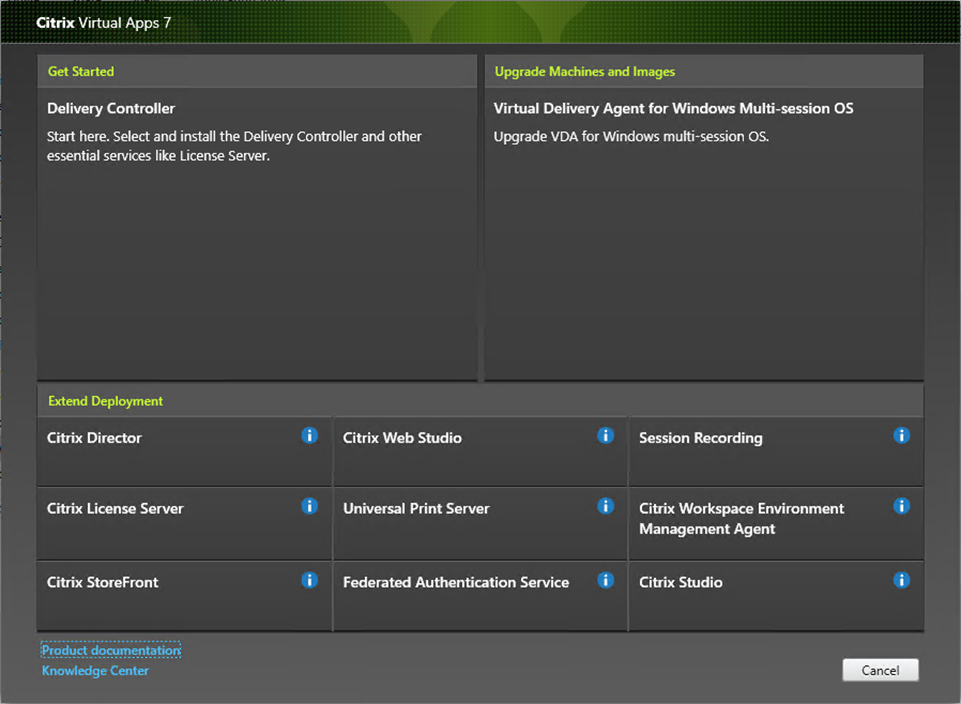Click the 'Start here. Select and install' description
The width and height of the screenshot is (961, 704).
pos(234,146)
